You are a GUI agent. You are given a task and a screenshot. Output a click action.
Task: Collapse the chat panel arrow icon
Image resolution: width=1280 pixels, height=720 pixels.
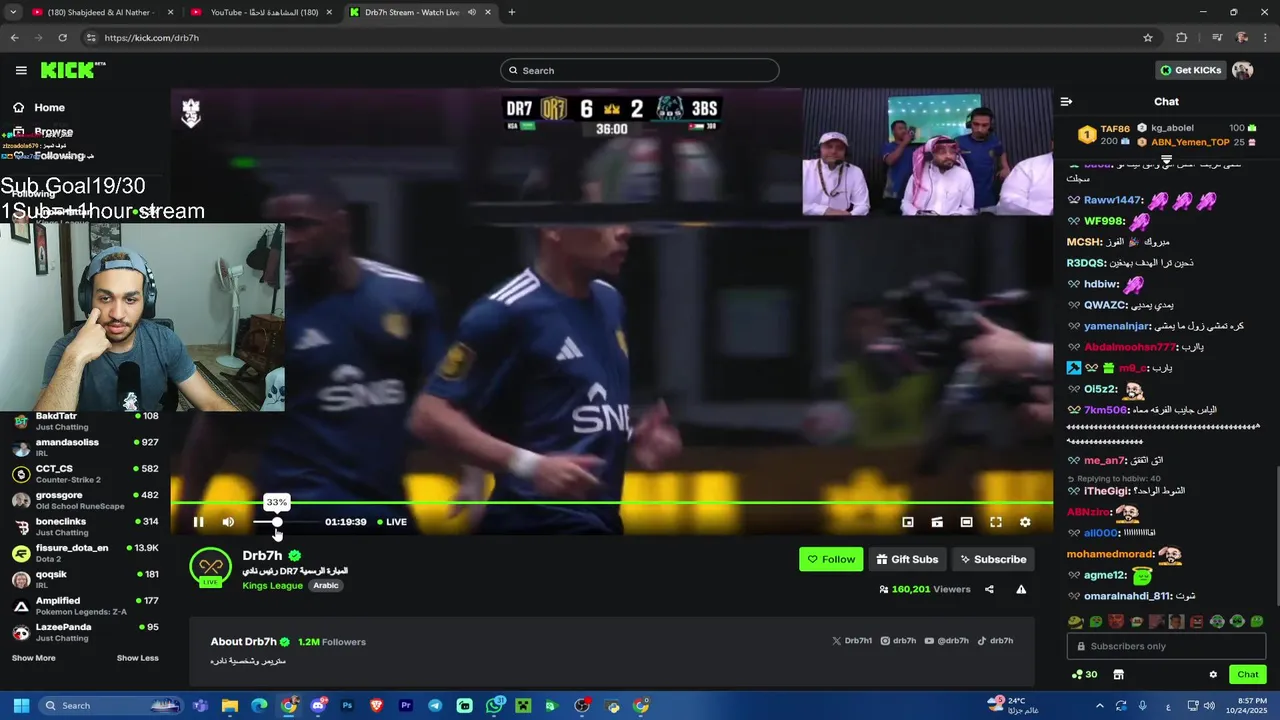point(1066,101)
